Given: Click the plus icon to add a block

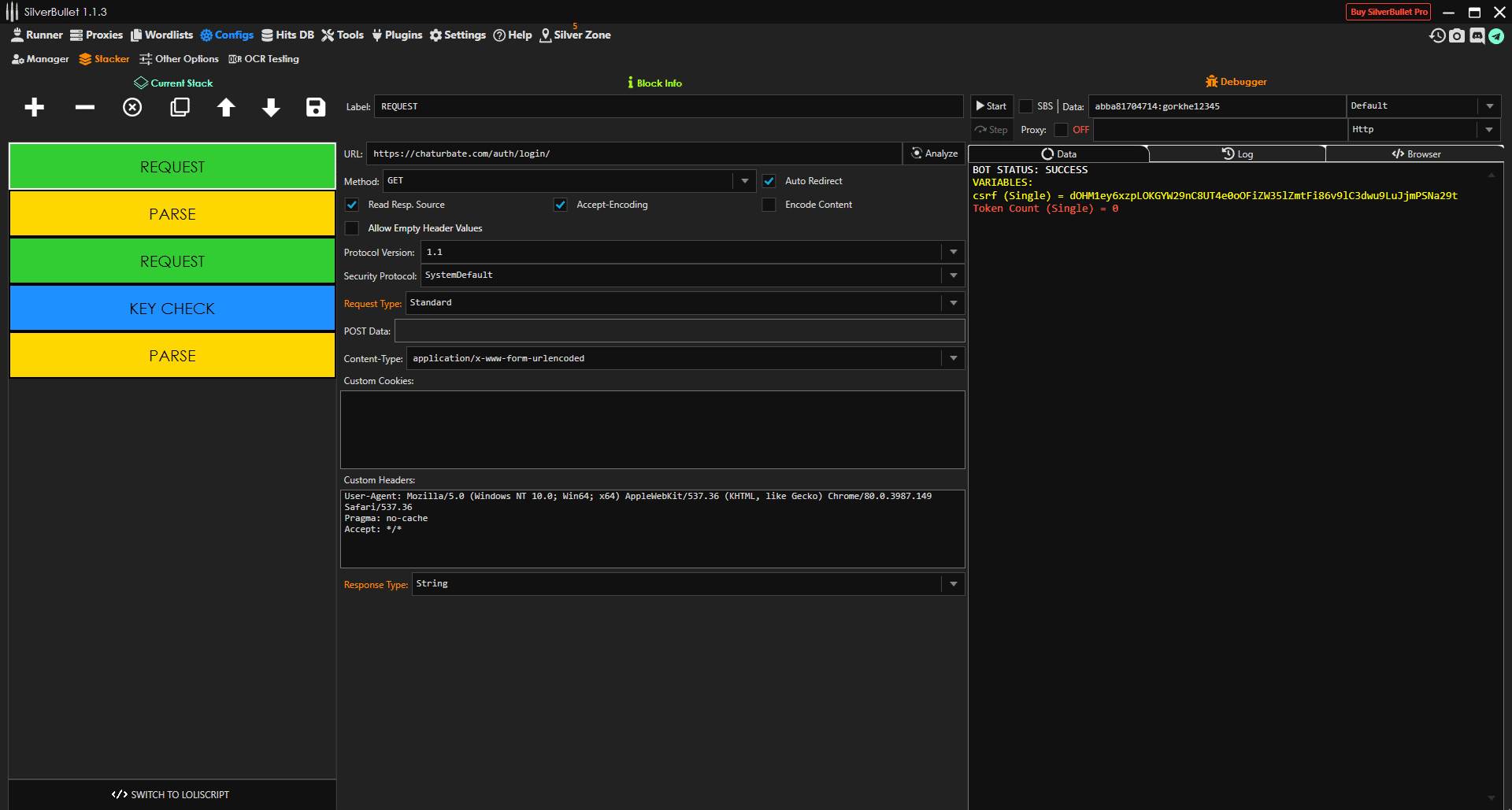Looking at the screenshot, I should tap(34, 108).
